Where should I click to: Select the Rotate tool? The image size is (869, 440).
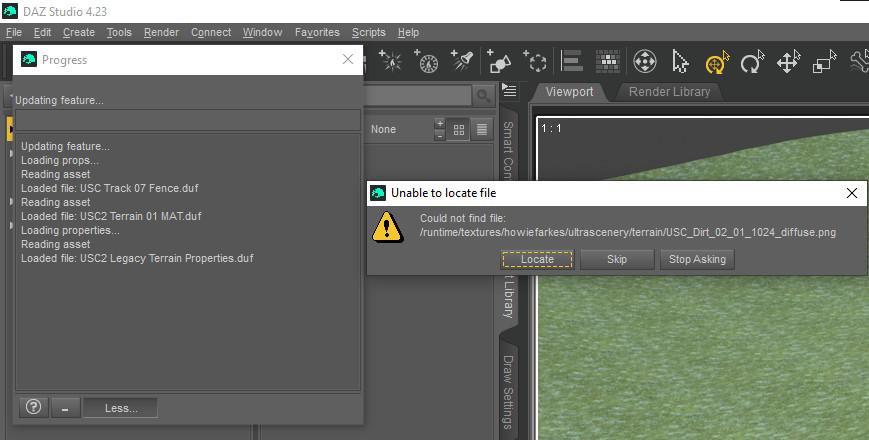pos(752,62)
